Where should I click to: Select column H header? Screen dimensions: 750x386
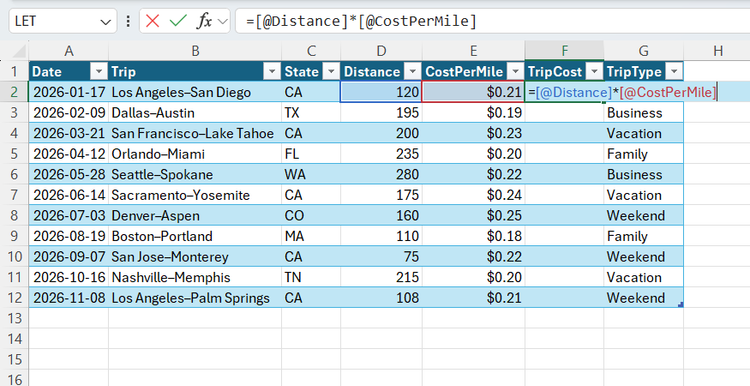point(717,51)
